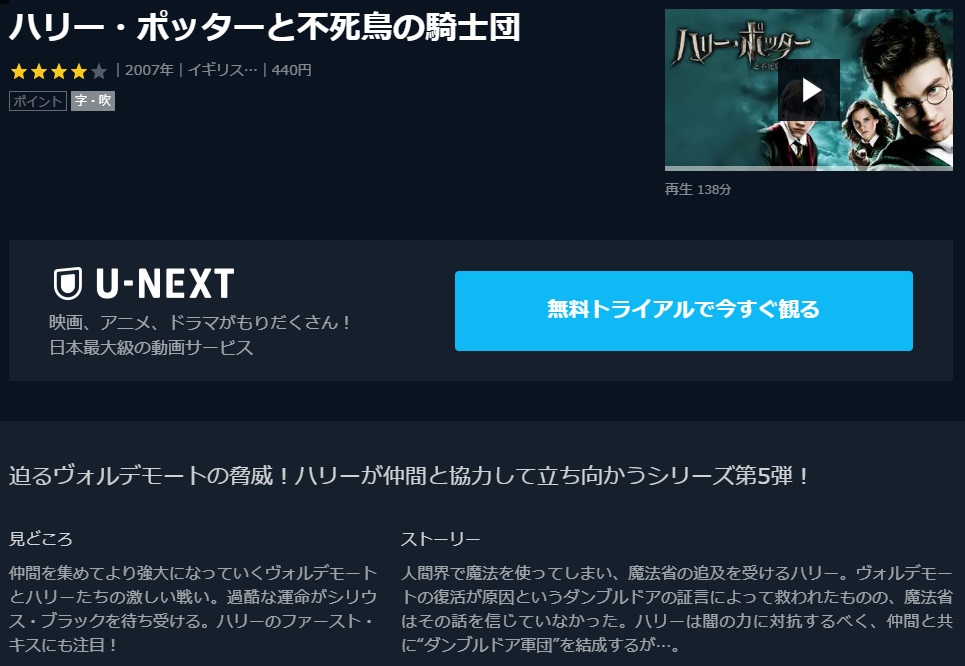Click the 2007年 release year label
The height and width of the screenshot is (666, 965).
(x=150, y=70)
